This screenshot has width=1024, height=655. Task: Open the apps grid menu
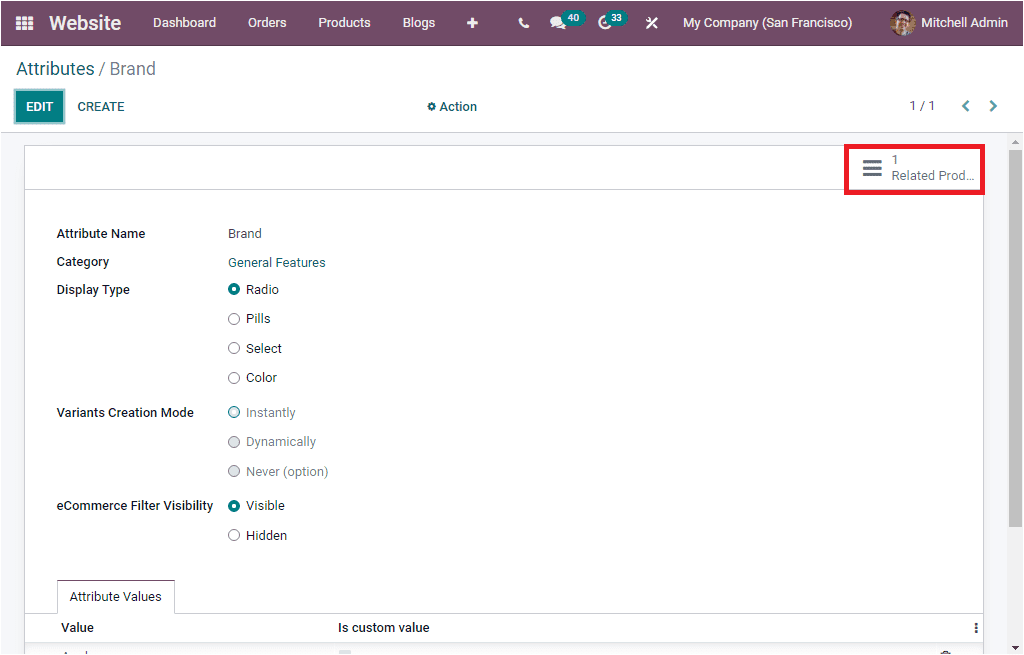22,22
